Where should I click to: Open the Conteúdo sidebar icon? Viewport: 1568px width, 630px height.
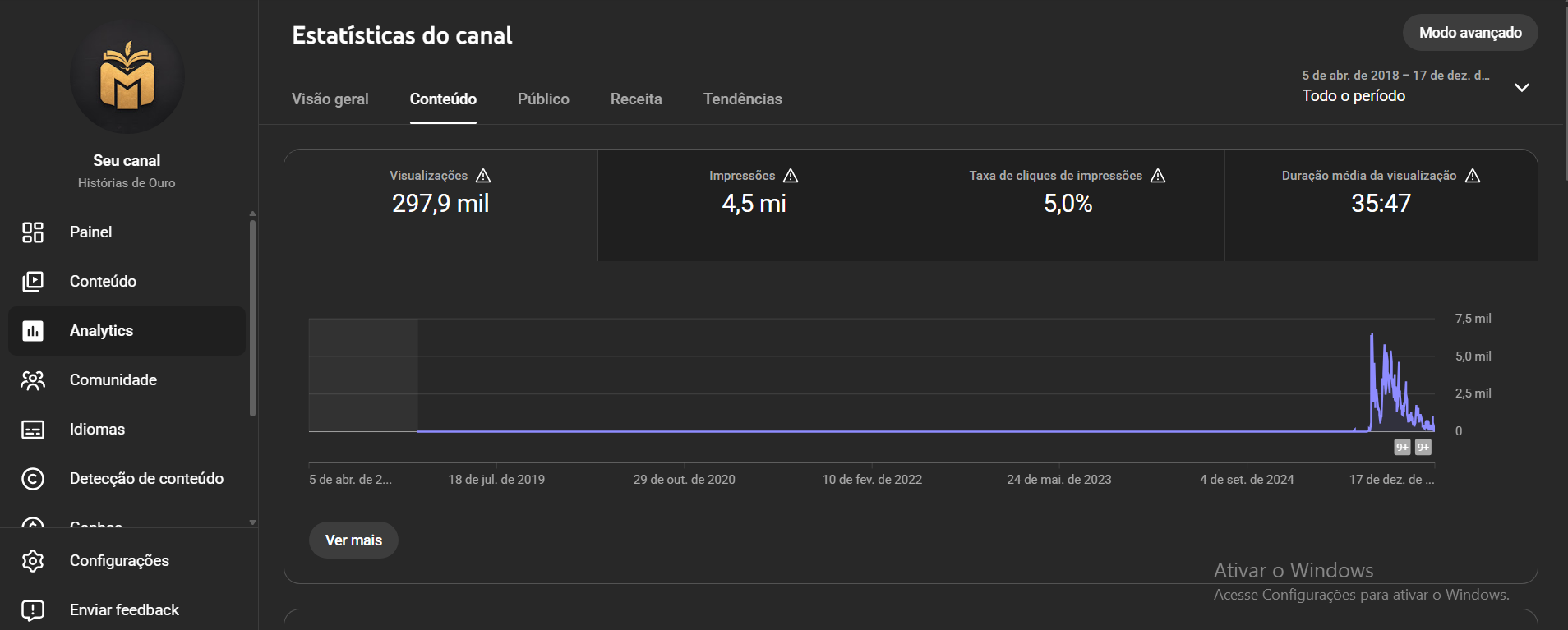(33, 282)
